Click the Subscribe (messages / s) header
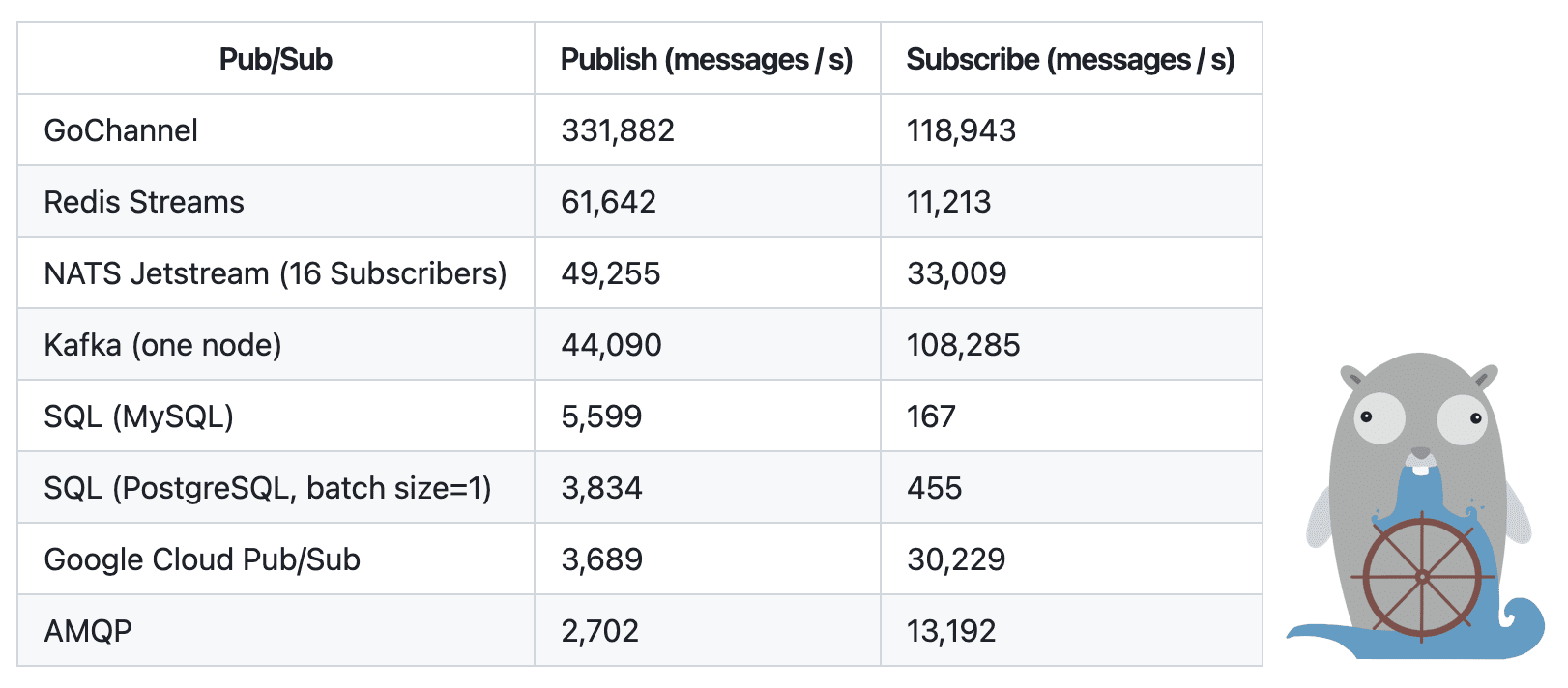 tap(1070, 60)
